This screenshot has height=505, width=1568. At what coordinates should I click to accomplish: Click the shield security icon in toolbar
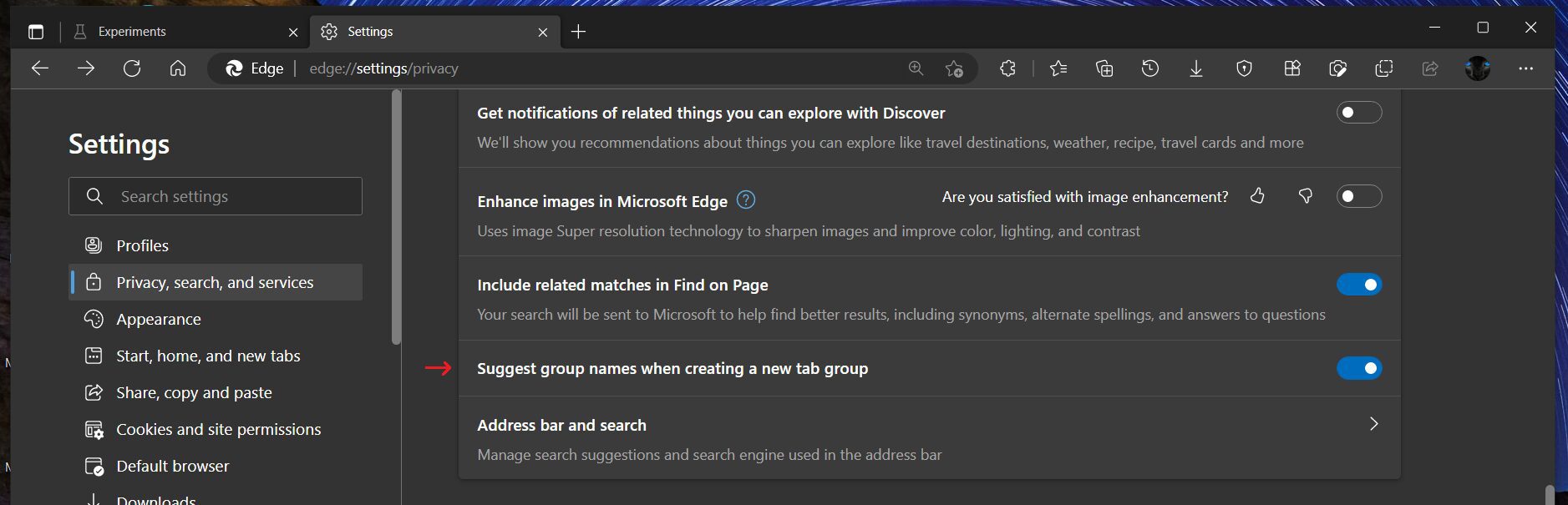tap(1244, 68)
